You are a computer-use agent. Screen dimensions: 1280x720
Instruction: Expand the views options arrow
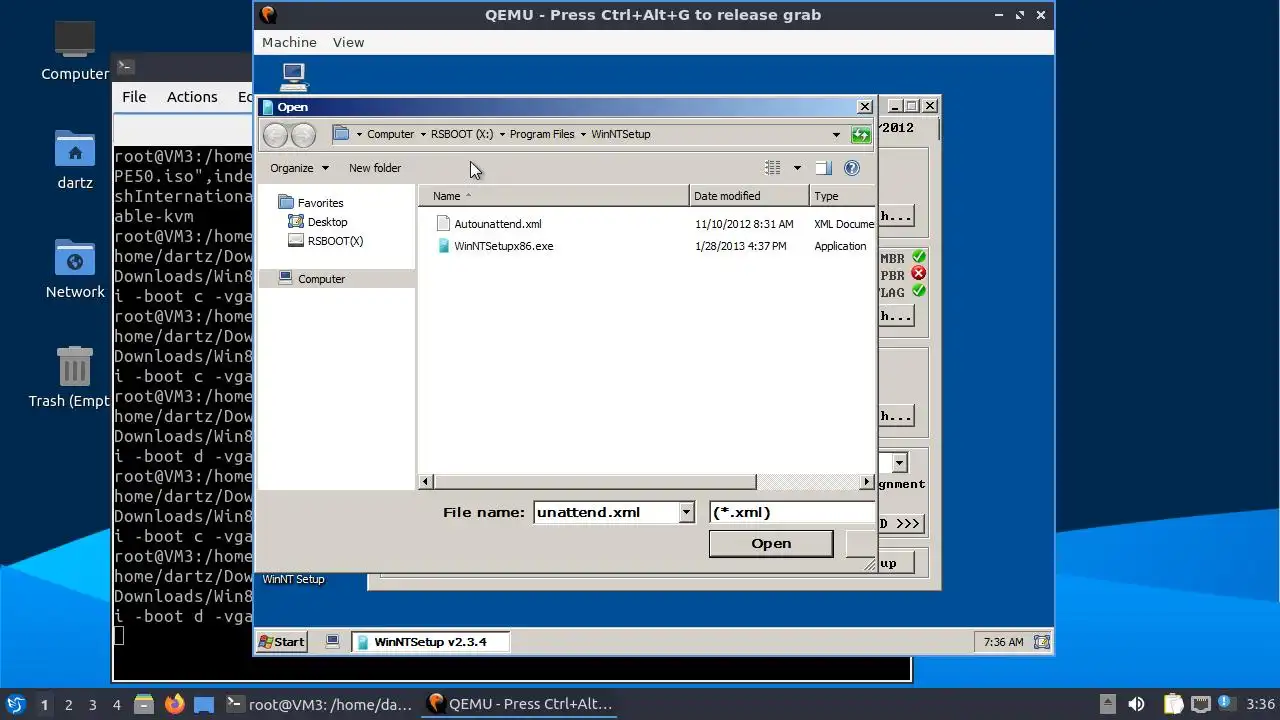point(797,168)
